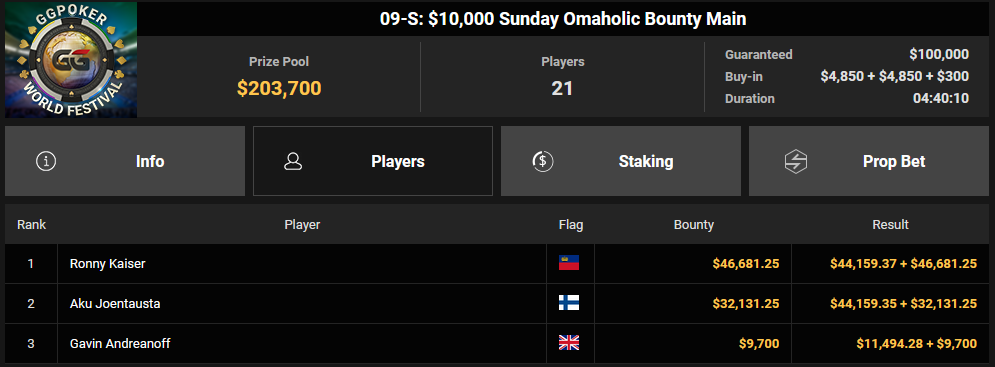995x367 pixels.
Task: Select the Players tab
Action: coord(373,161)
